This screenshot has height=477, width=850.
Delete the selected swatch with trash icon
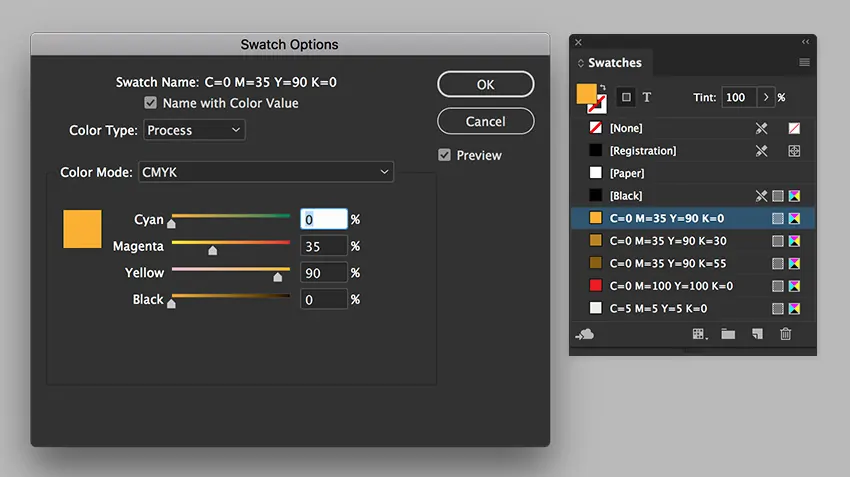click(x=786, y=334)
